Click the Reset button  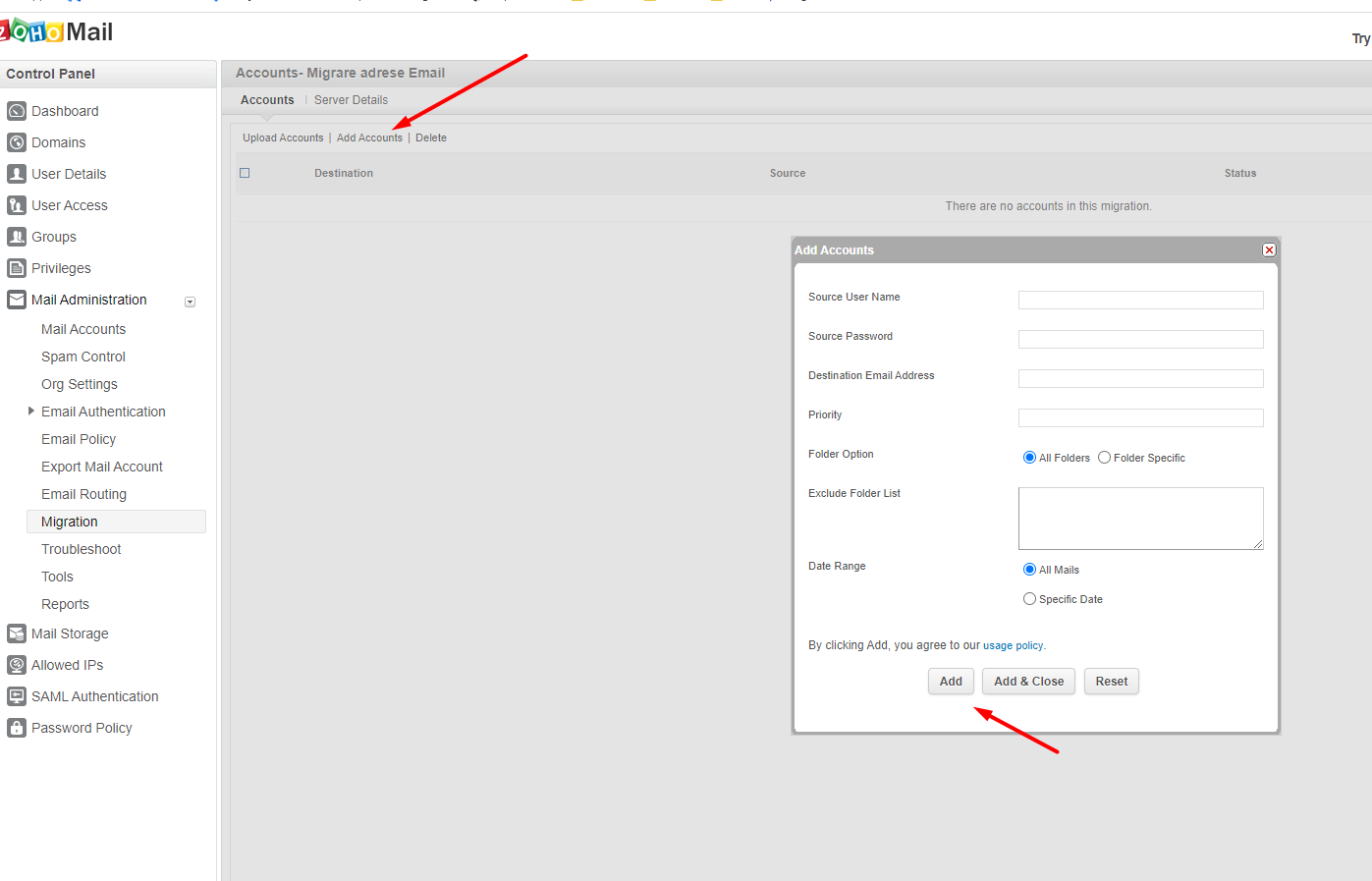1112,682
